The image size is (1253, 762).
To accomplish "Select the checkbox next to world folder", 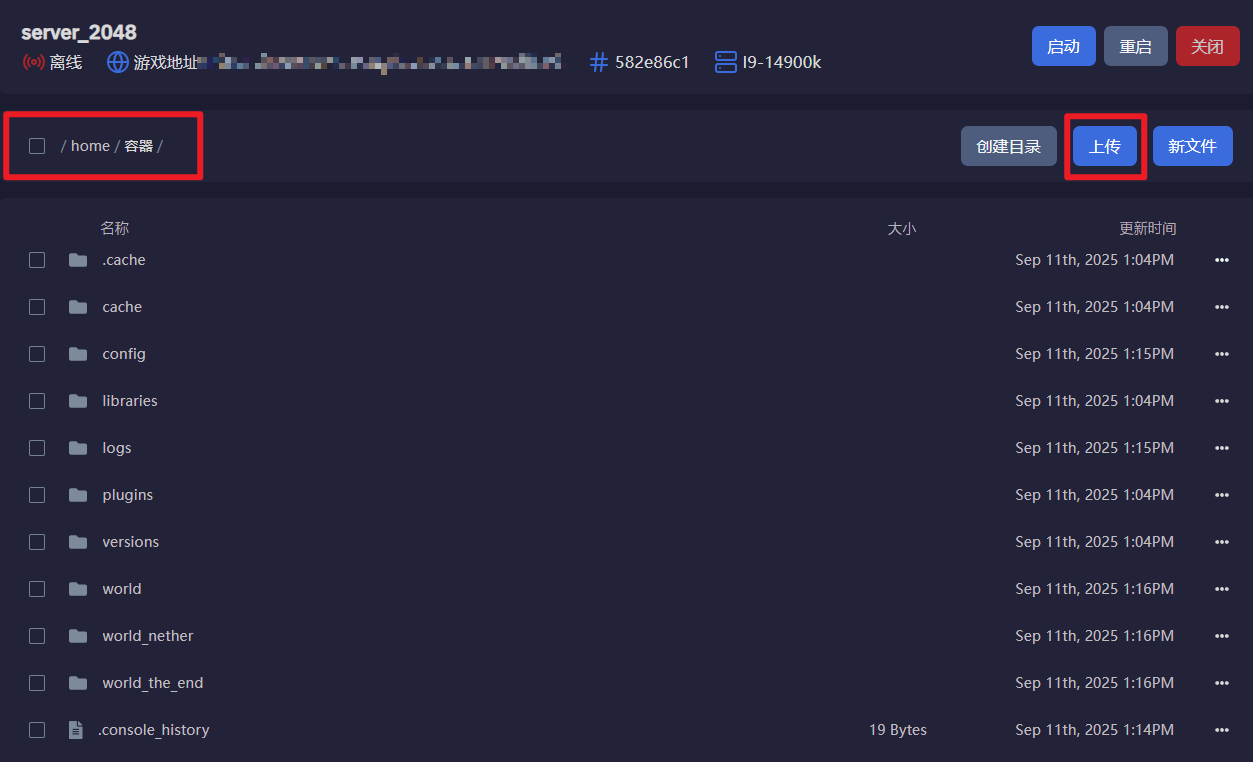I will coord(37,589).
